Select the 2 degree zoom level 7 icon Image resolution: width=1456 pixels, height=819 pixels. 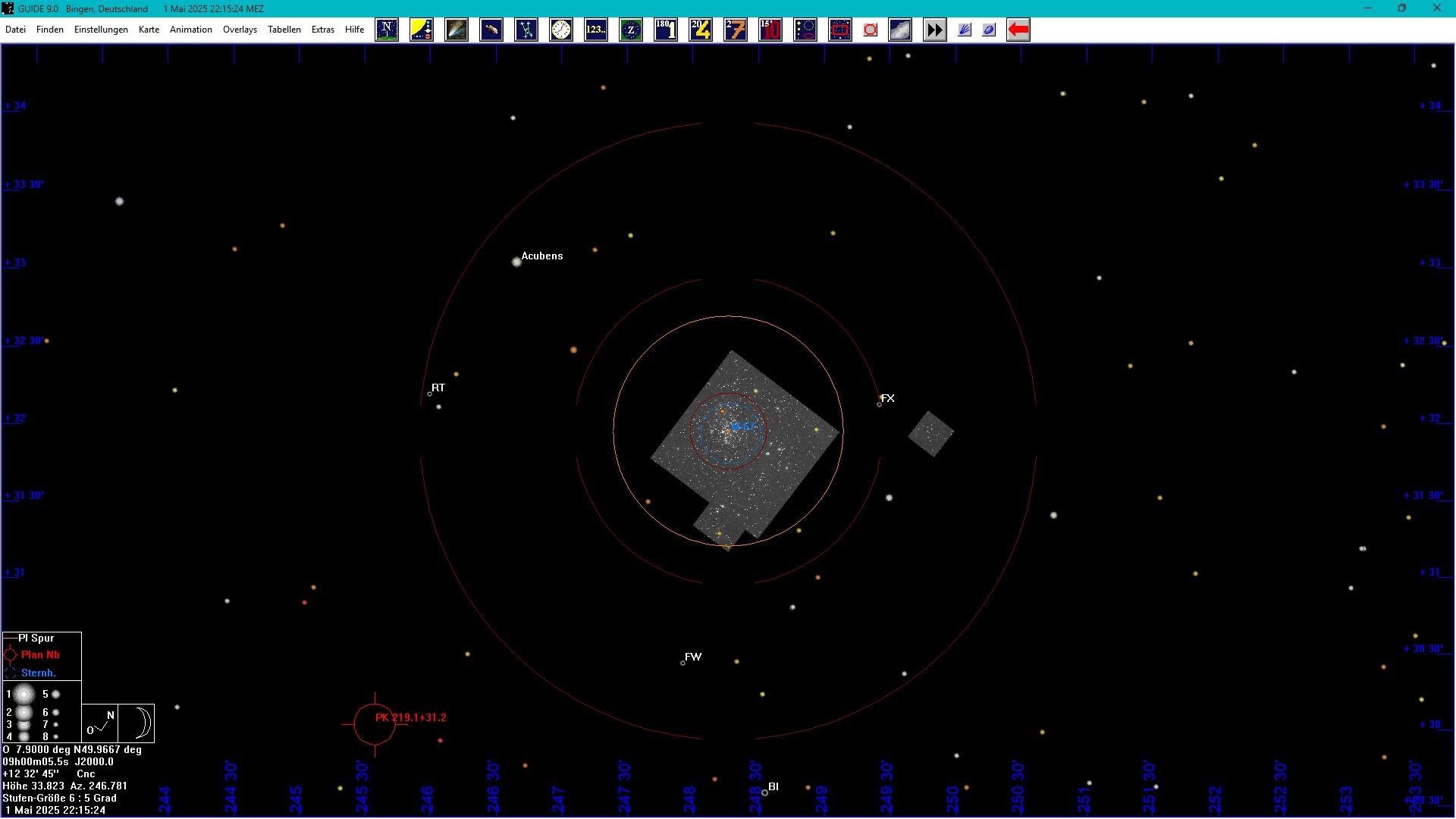(x=736, y=30)
